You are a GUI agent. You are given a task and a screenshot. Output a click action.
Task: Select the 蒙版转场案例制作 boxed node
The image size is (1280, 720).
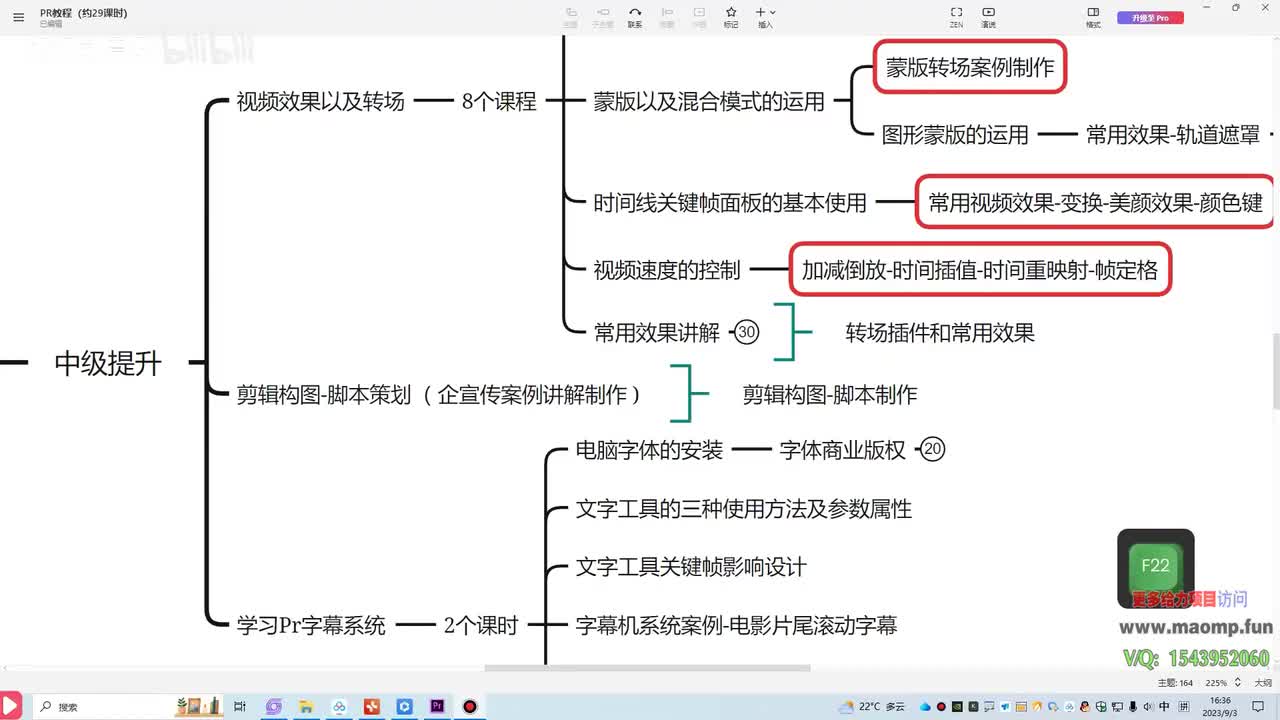[970, 68]
